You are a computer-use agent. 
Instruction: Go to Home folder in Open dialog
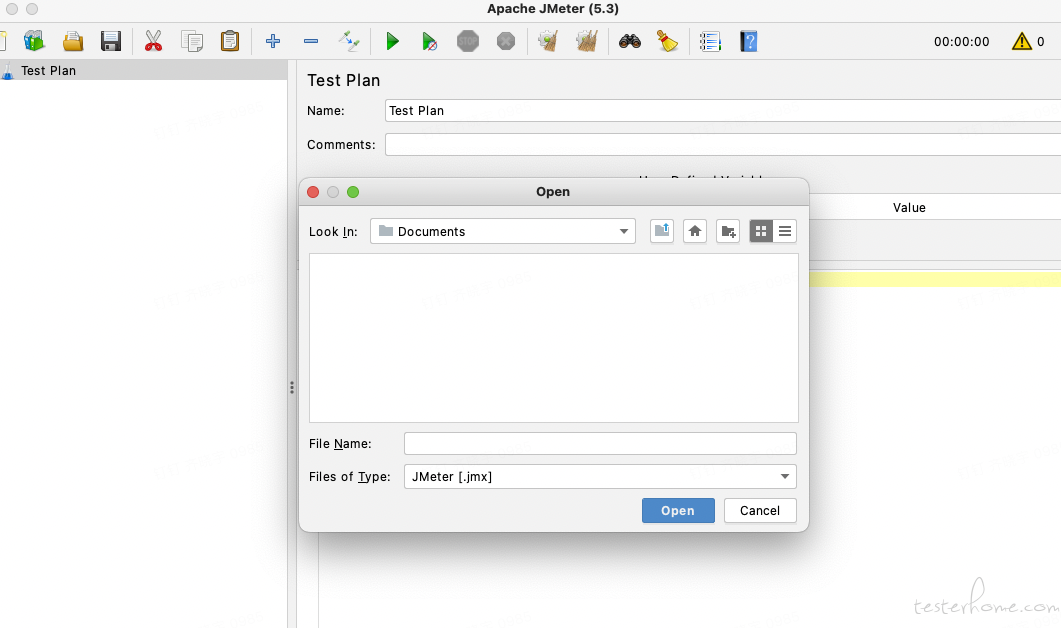(x=695, y=231)
